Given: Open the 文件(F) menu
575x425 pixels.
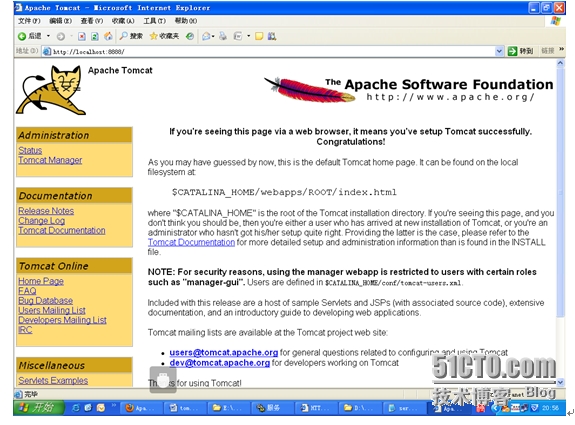Looking at the screenshot, I should [x=29, y=21].
